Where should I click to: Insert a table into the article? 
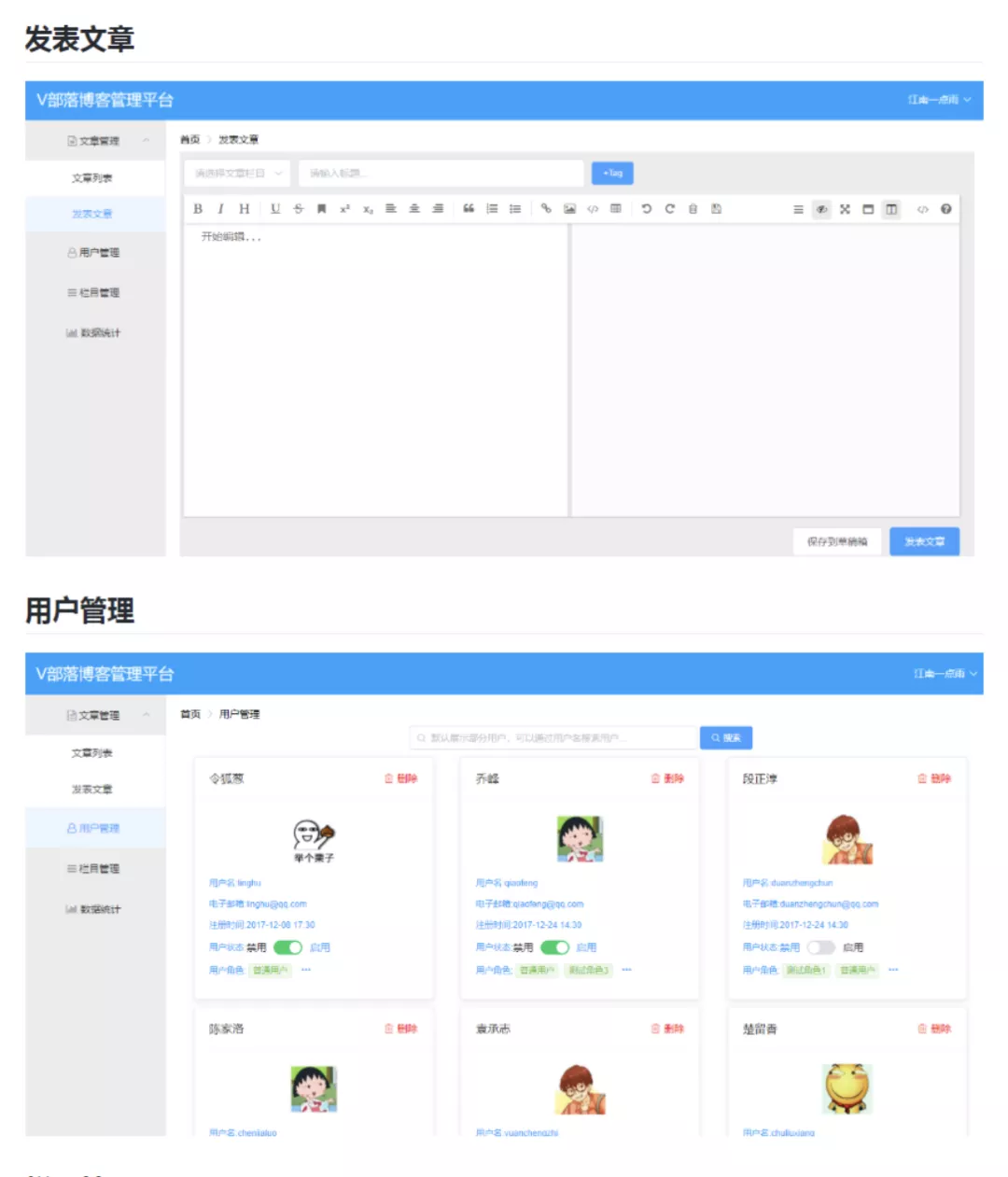(615, 208)
